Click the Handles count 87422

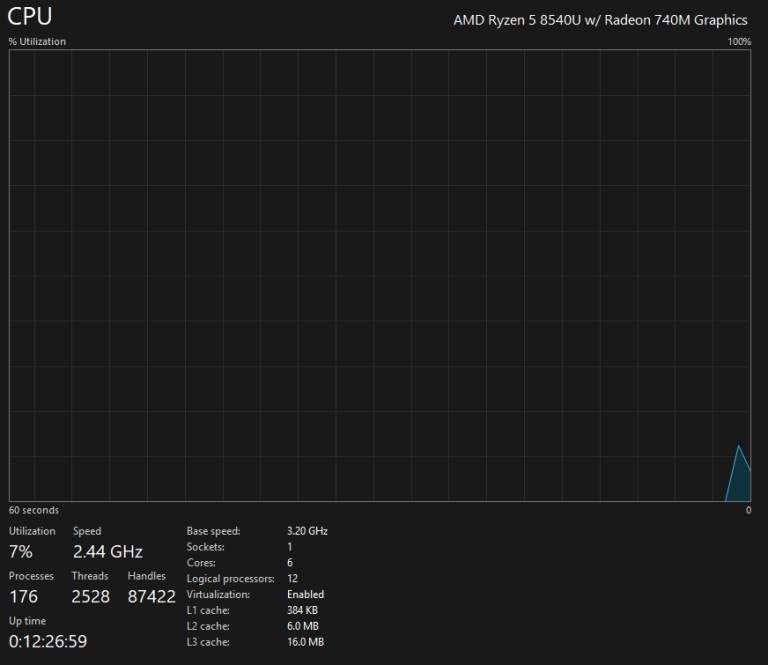tap(152, 597)
